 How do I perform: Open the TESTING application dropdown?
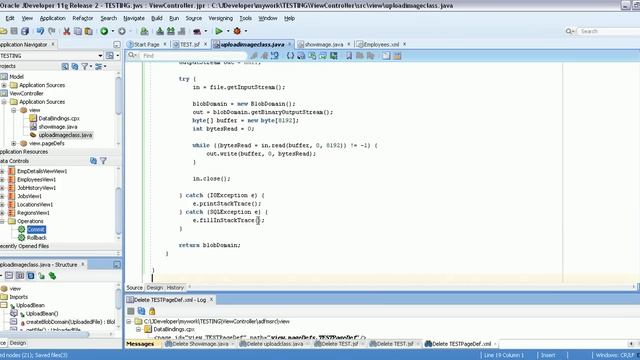point(100,56)
